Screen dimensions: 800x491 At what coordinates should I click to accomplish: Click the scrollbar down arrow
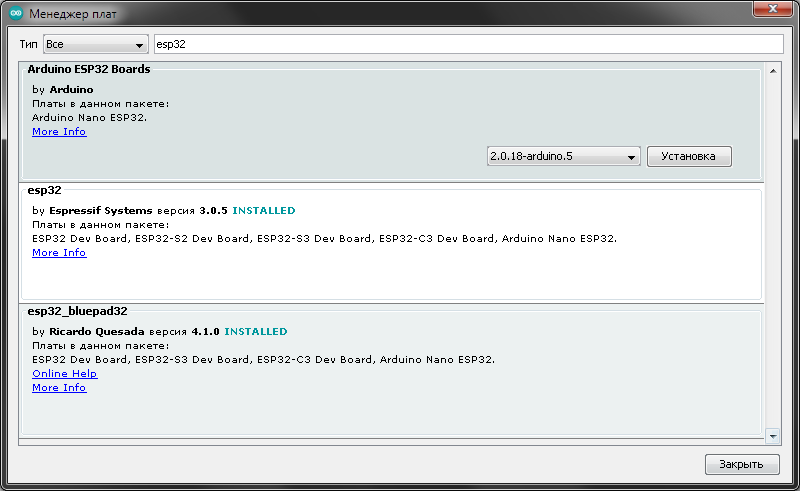point(773,436)
